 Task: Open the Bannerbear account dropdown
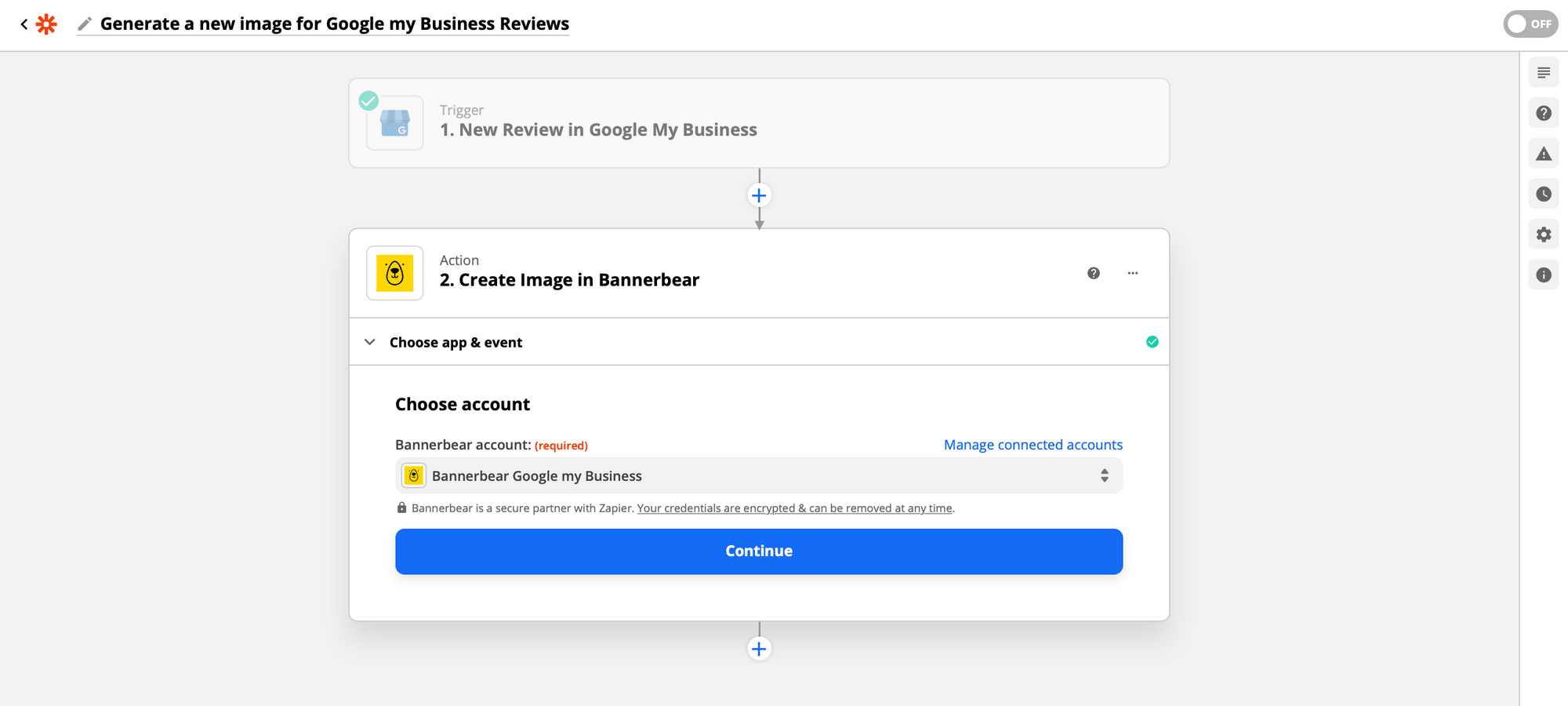point(759,476)
